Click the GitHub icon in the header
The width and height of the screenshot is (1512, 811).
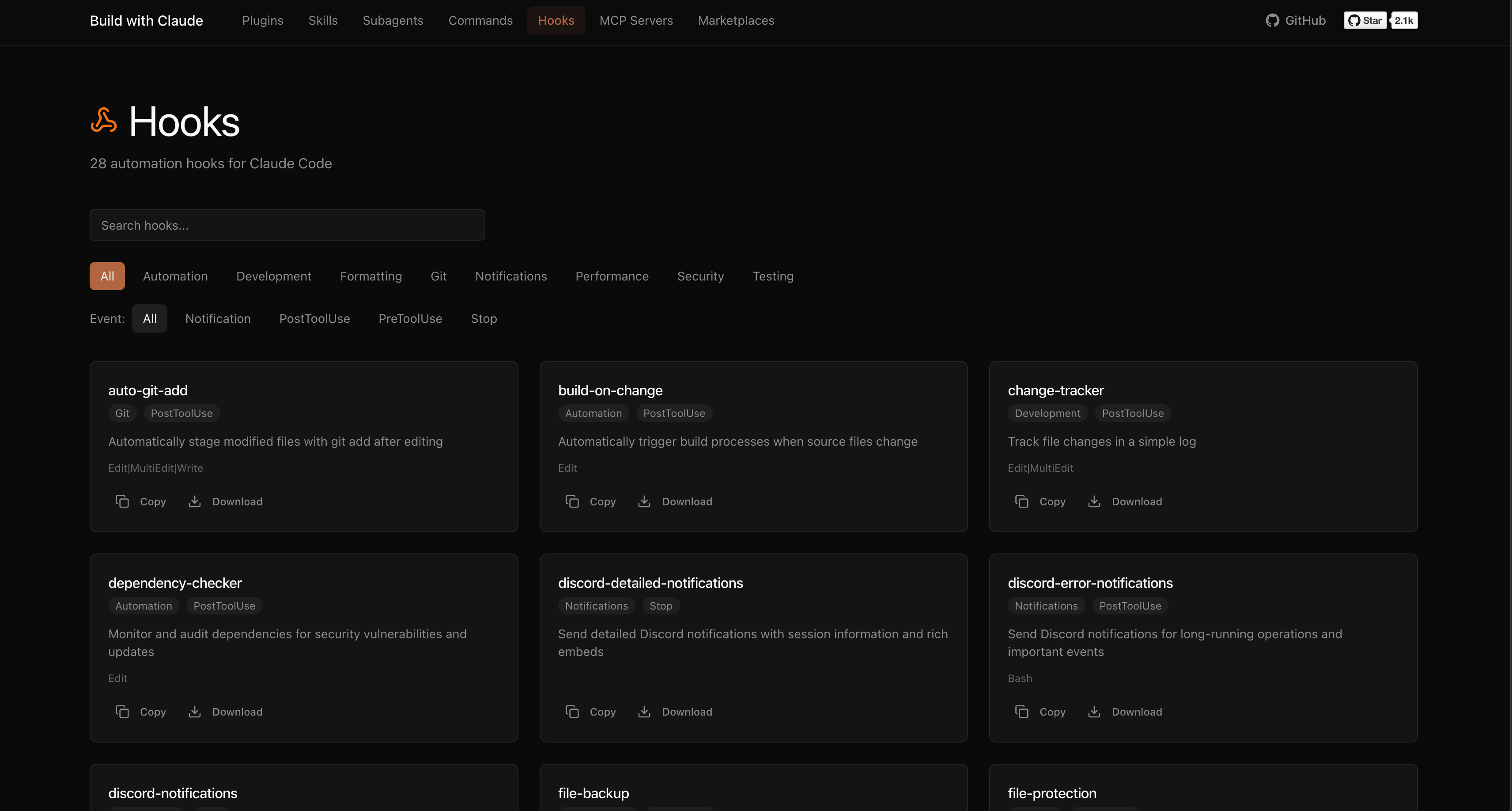1272,20
